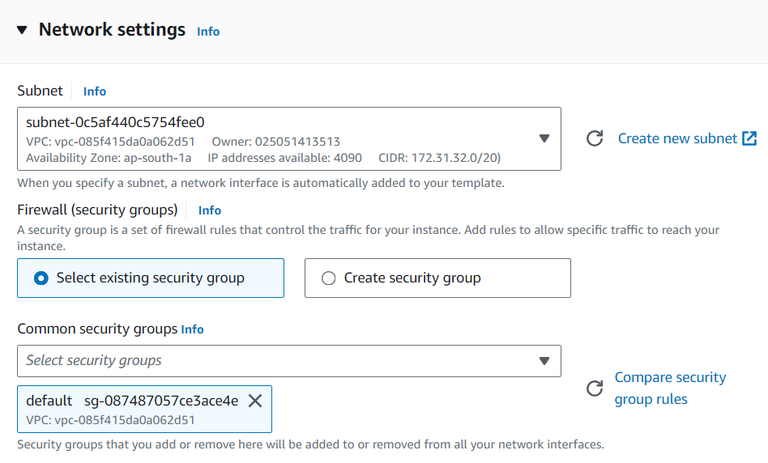Viewport: 768px width, 463px height.
Task: Remove default sg-087487057ce3ace4e security group
Action: pos(255,400)
